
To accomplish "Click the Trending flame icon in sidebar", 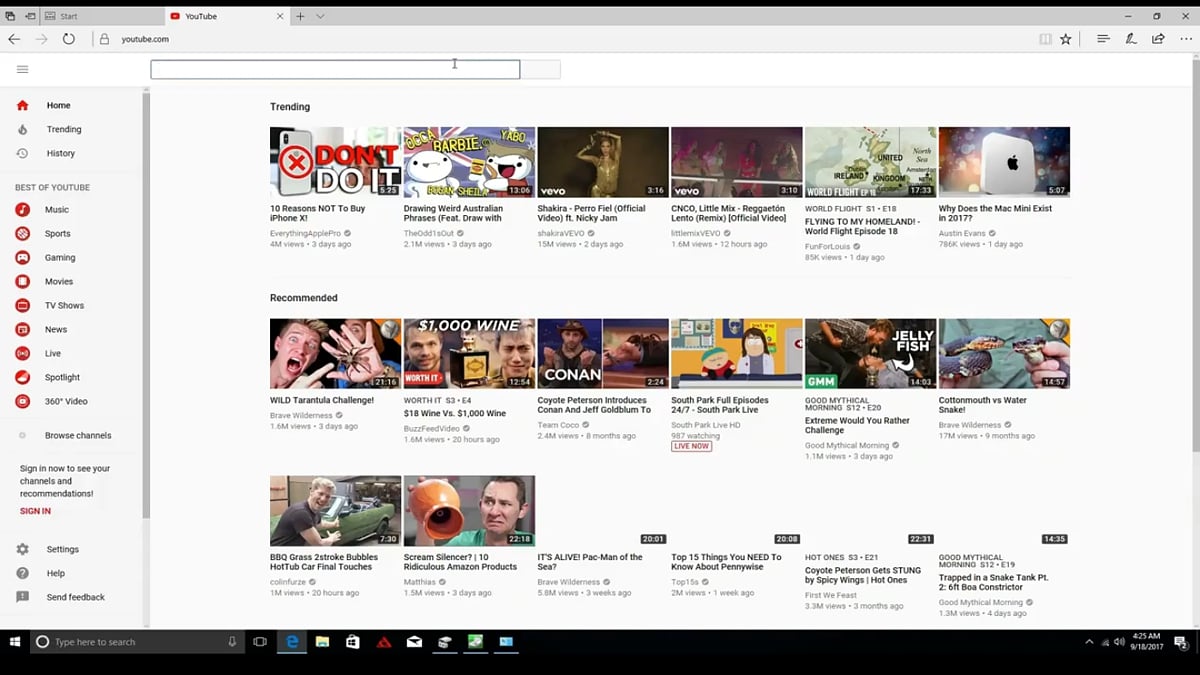I will 22,130.
